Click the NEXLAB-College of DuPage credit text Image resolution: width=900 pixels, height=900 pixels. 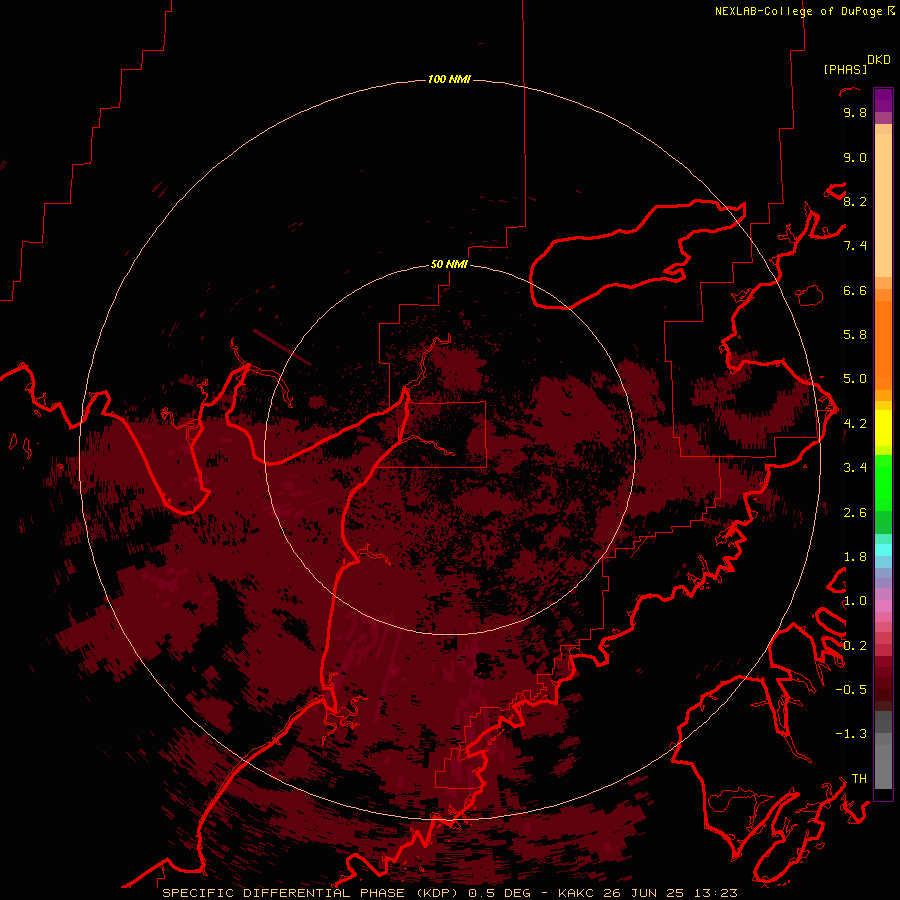(x=798, y=11)
